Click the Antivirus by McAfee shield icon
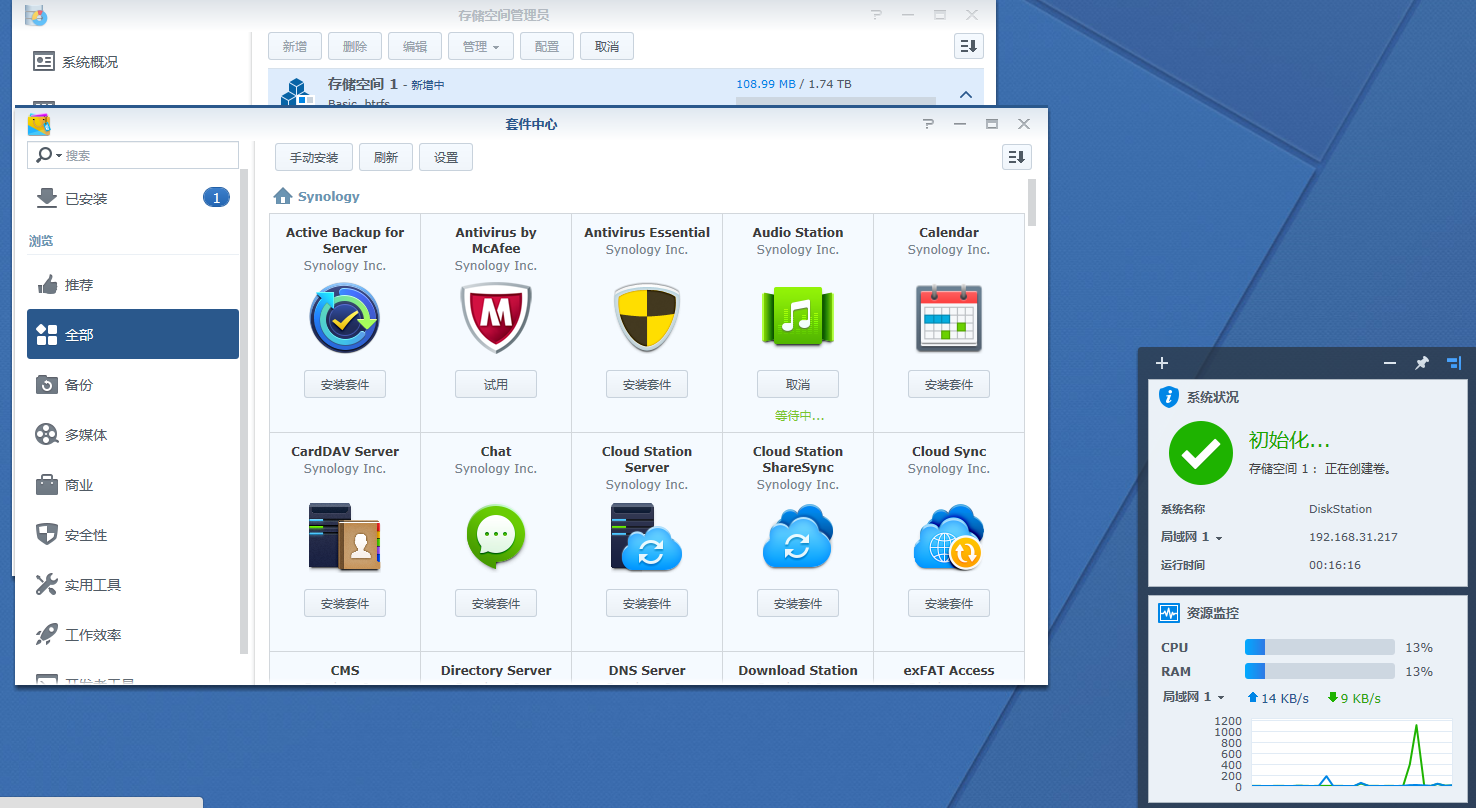 pos(495,317)
